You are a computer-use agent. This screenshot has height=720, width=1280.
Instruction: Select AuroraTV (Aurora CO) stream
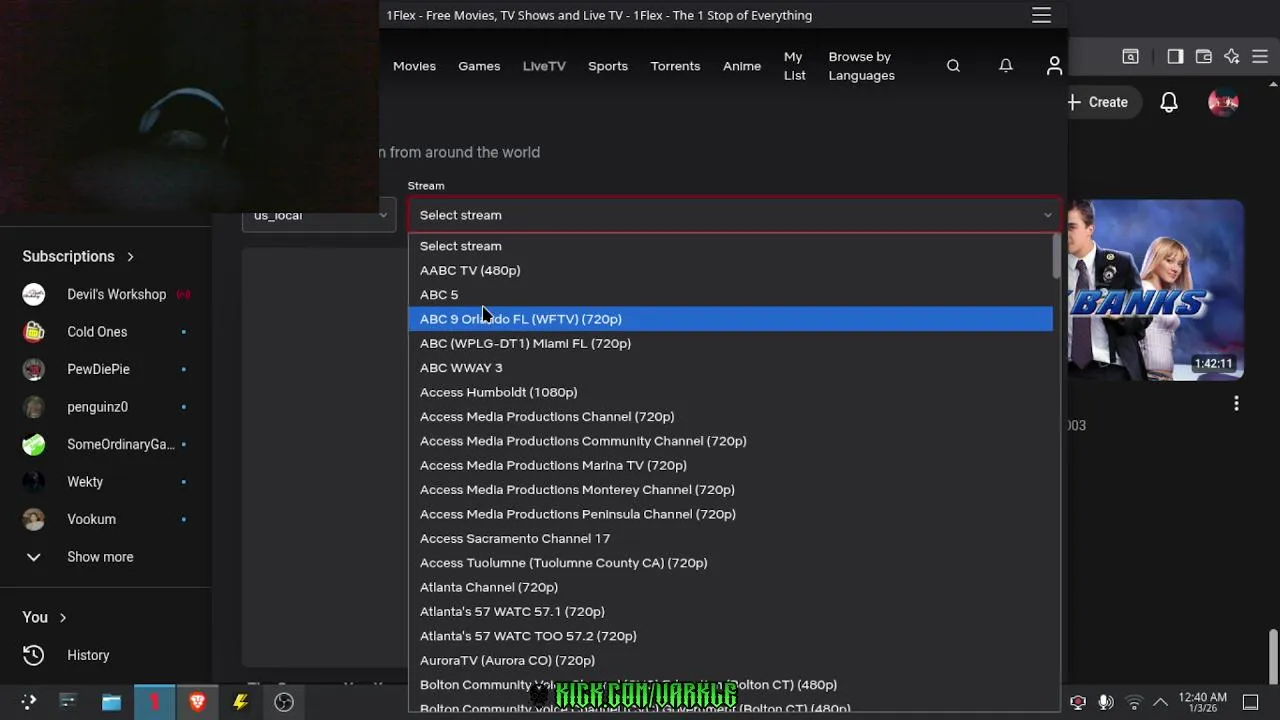pyautogui.click(x=730, y=660)
